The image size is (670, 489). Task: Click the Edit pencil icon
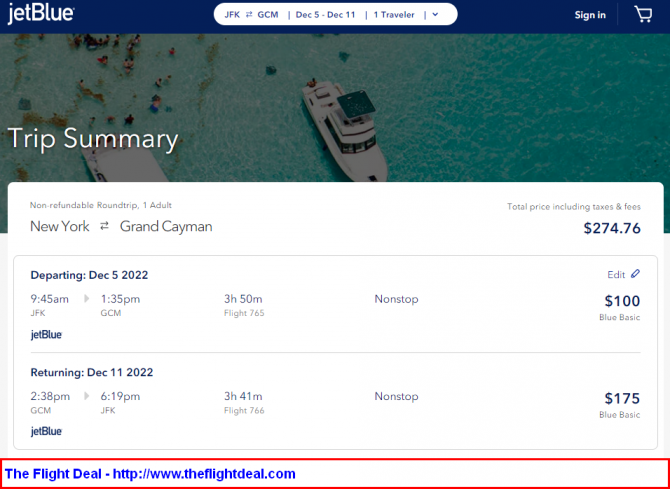[635, 274]
